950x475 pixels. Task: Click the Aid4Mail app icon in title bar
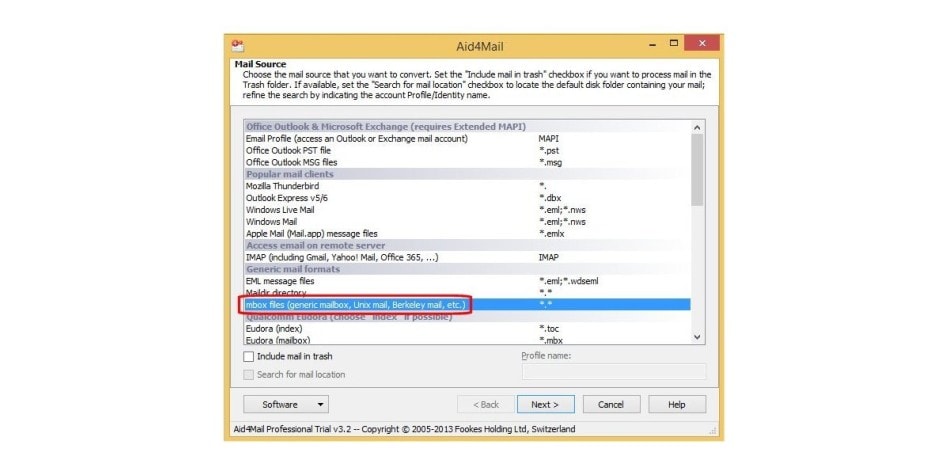(238, 44)
